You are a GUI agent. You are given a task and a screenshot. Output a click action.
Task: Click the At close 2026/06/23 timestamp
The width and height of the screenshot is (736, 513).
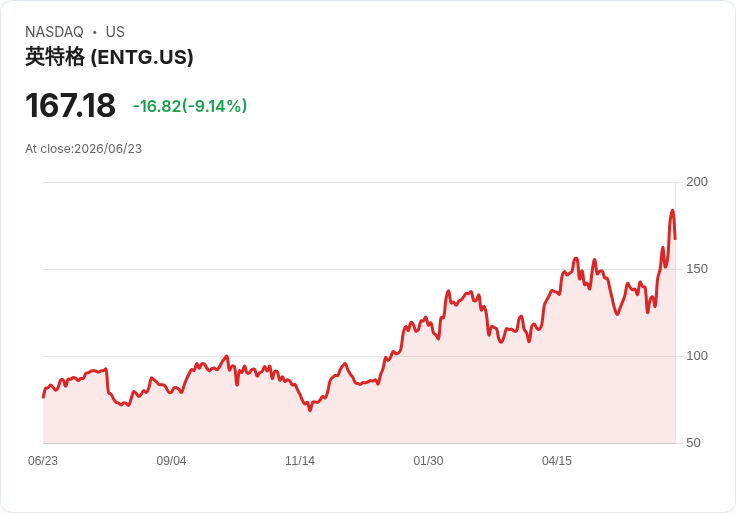[84, 149]
